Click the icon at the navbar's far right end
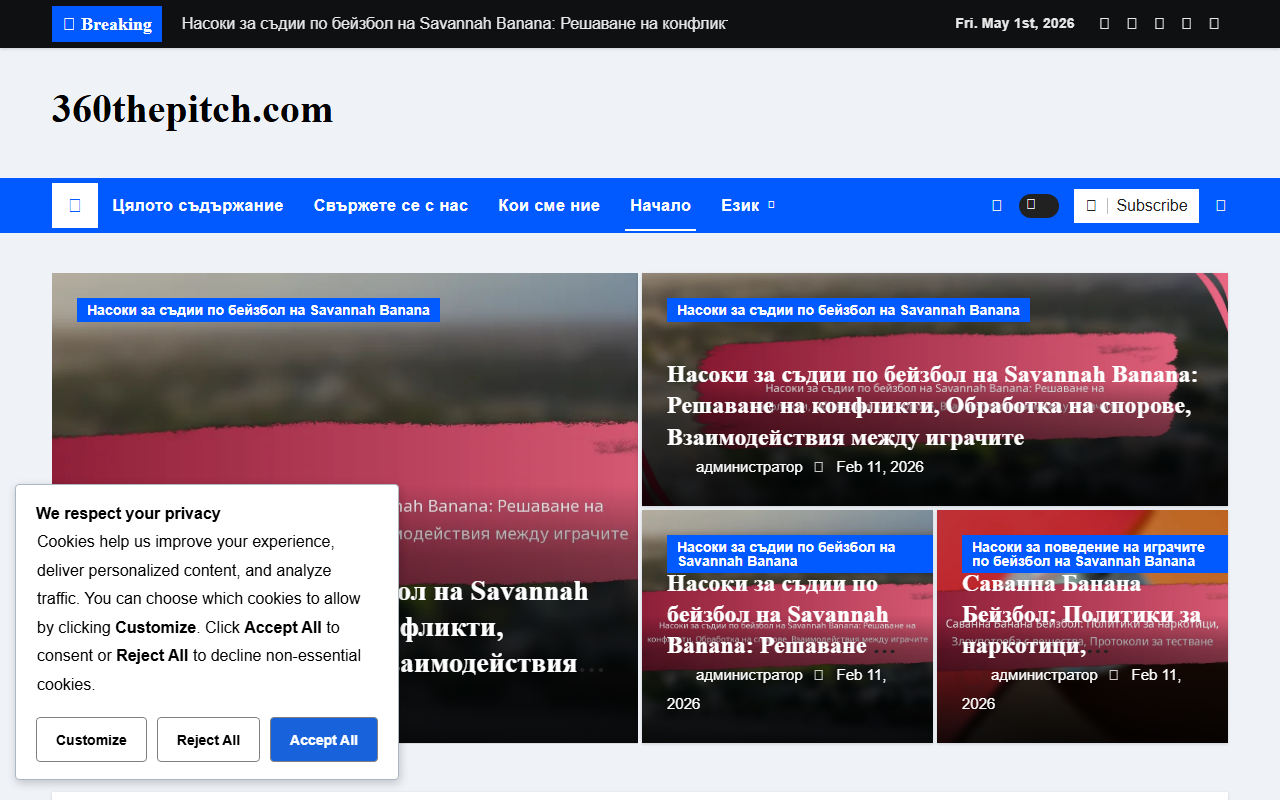The width and height of the screenshot is (1280, 800). pos(1220,205)
